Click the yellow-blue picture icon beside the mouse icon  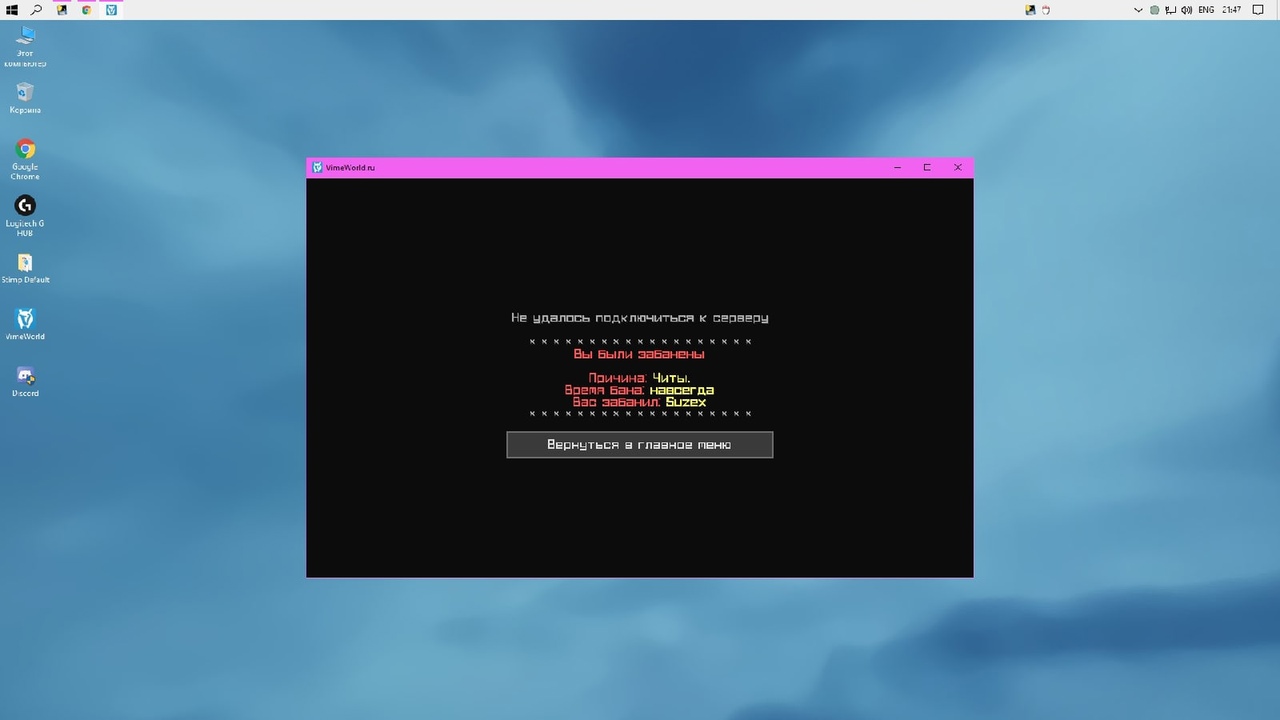[1030, 10]
